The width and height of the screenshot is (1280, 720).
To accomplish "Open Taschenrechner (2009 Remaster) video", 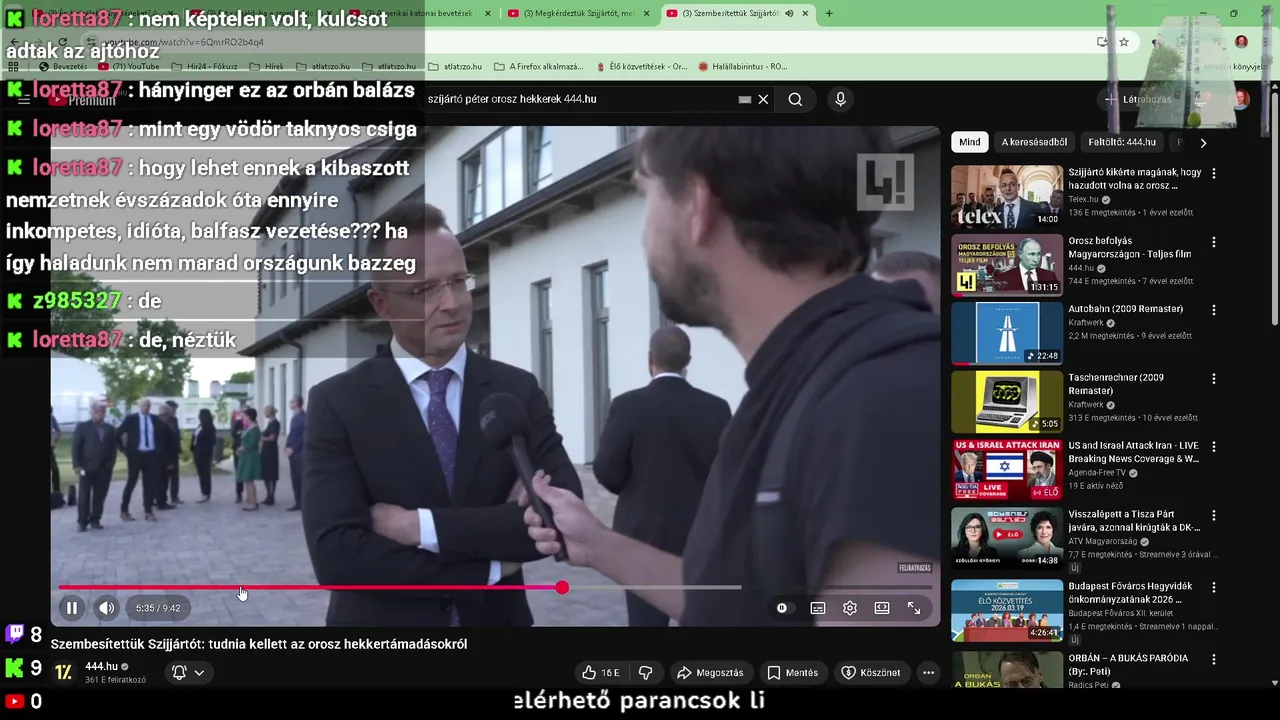I will [x=1007, y=401].
